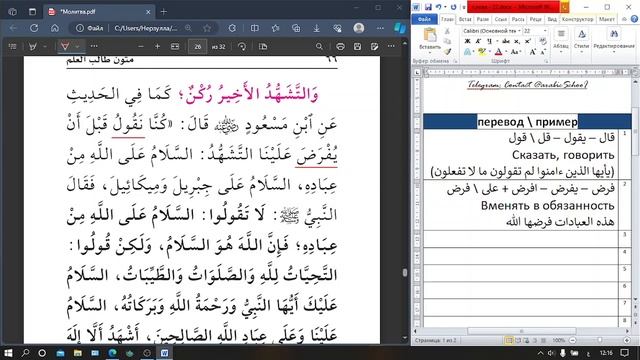Apply red font color
Screen dimensions: 640x360
(498, 52)
